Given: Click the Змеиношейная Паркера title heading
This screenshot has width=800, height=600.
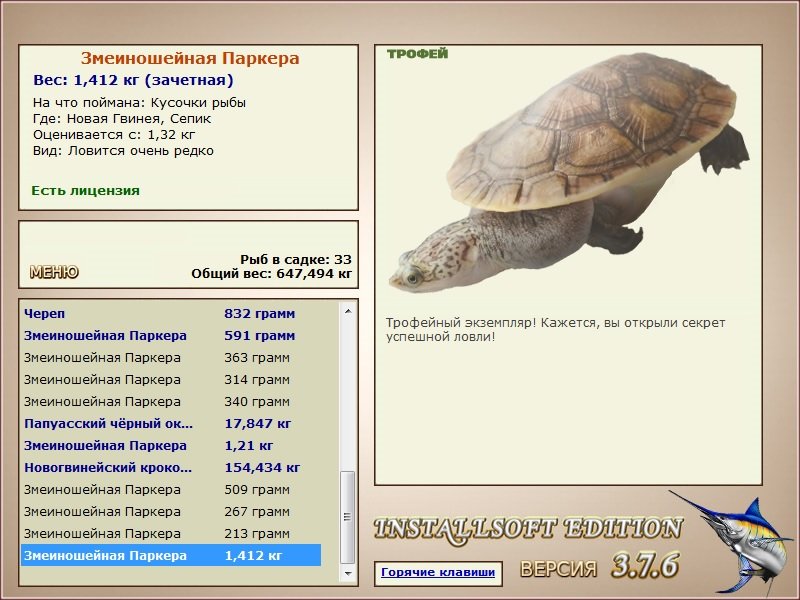Looking at the screenshot, I should 190,58.
